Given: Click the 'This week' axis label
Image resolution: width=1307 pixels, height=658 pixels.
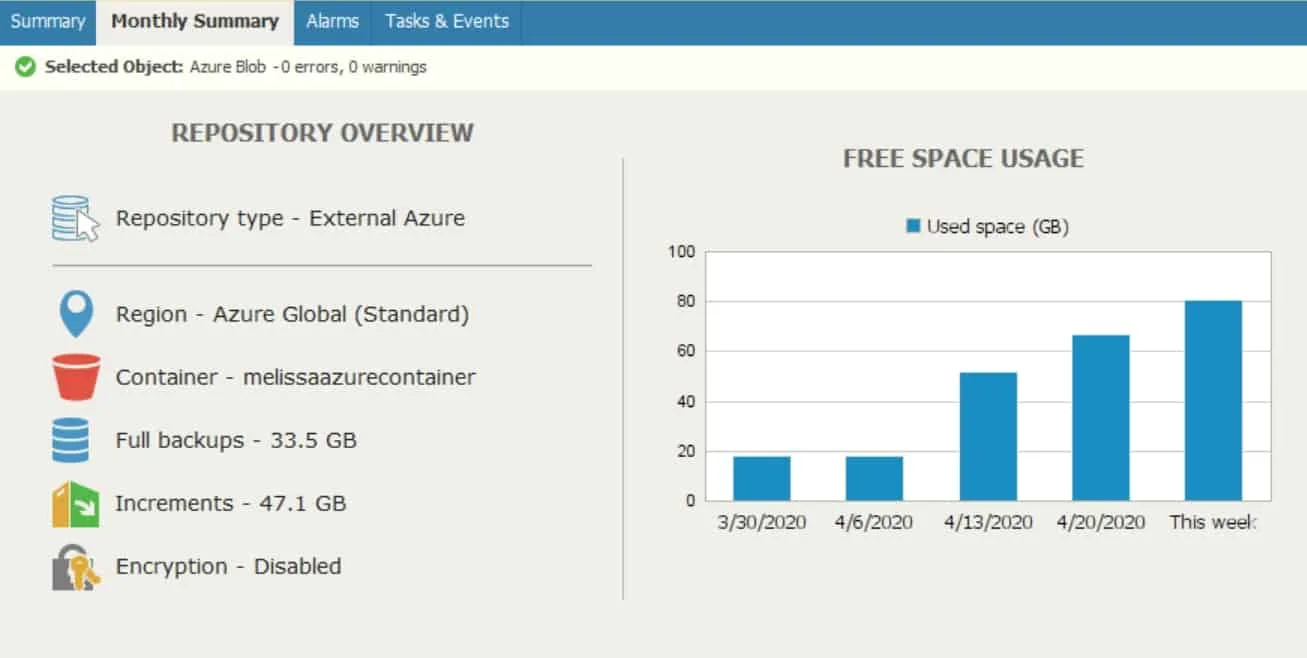Looking at the screenshot, I should tap(1213, 522).
